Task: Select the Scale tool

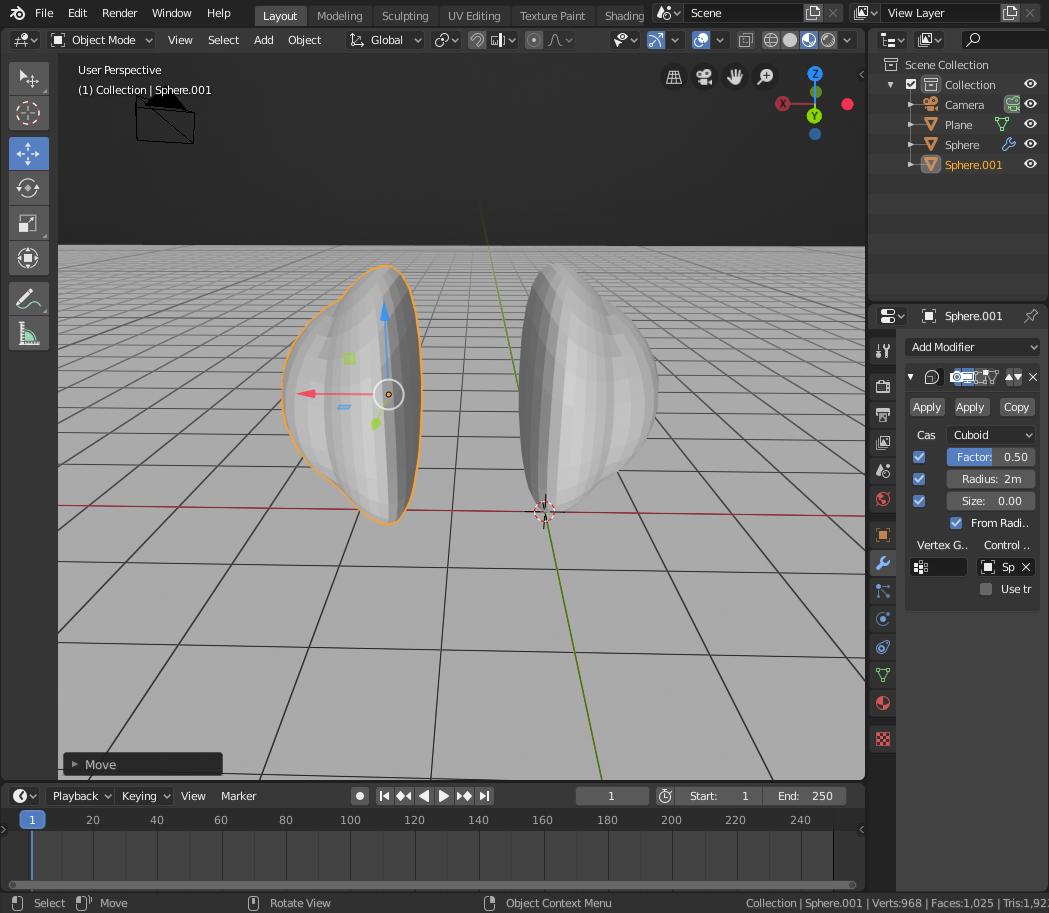Action: point(29,223)
